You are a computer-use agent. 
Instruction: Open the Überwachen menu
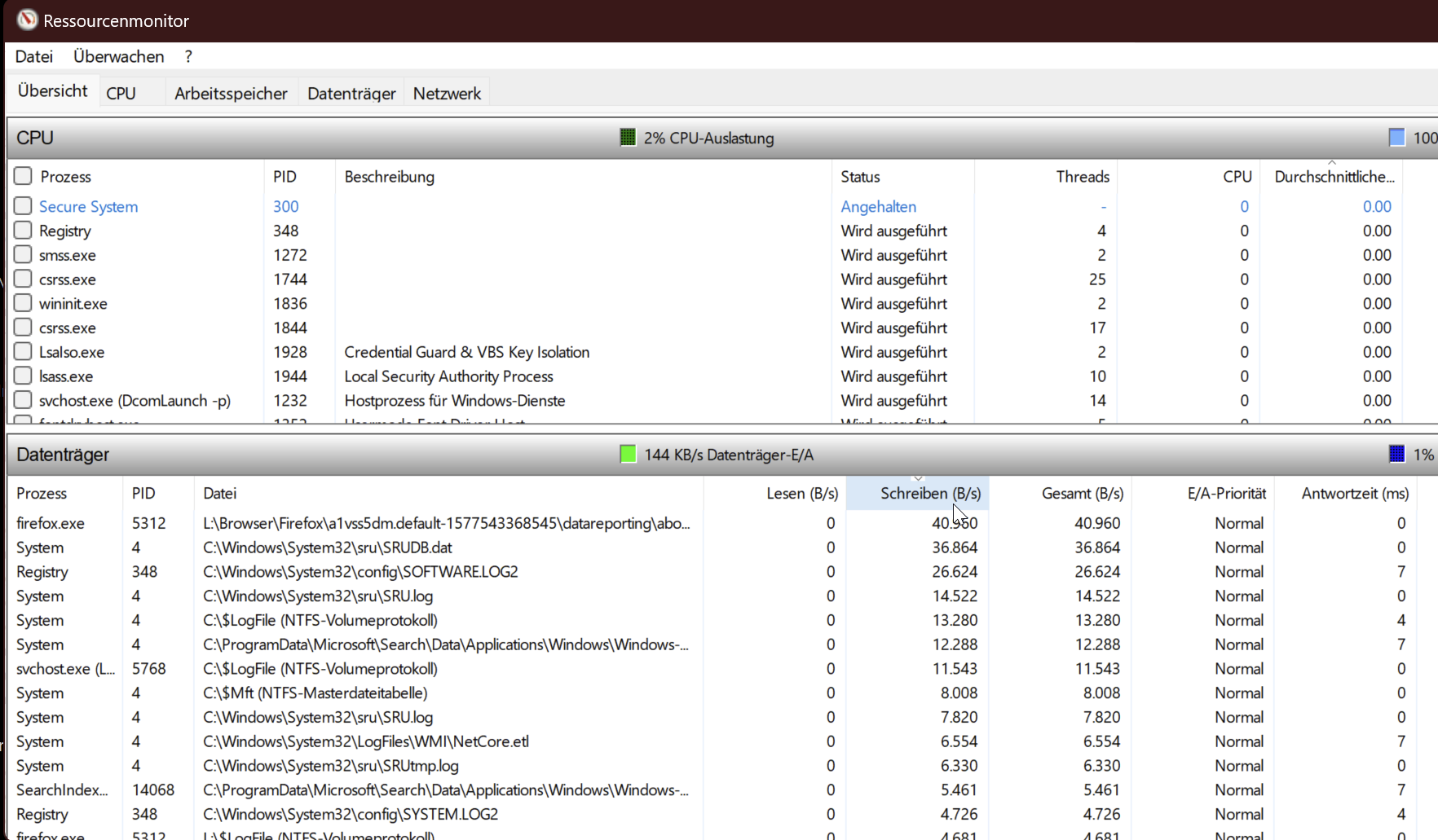point(119,56)
